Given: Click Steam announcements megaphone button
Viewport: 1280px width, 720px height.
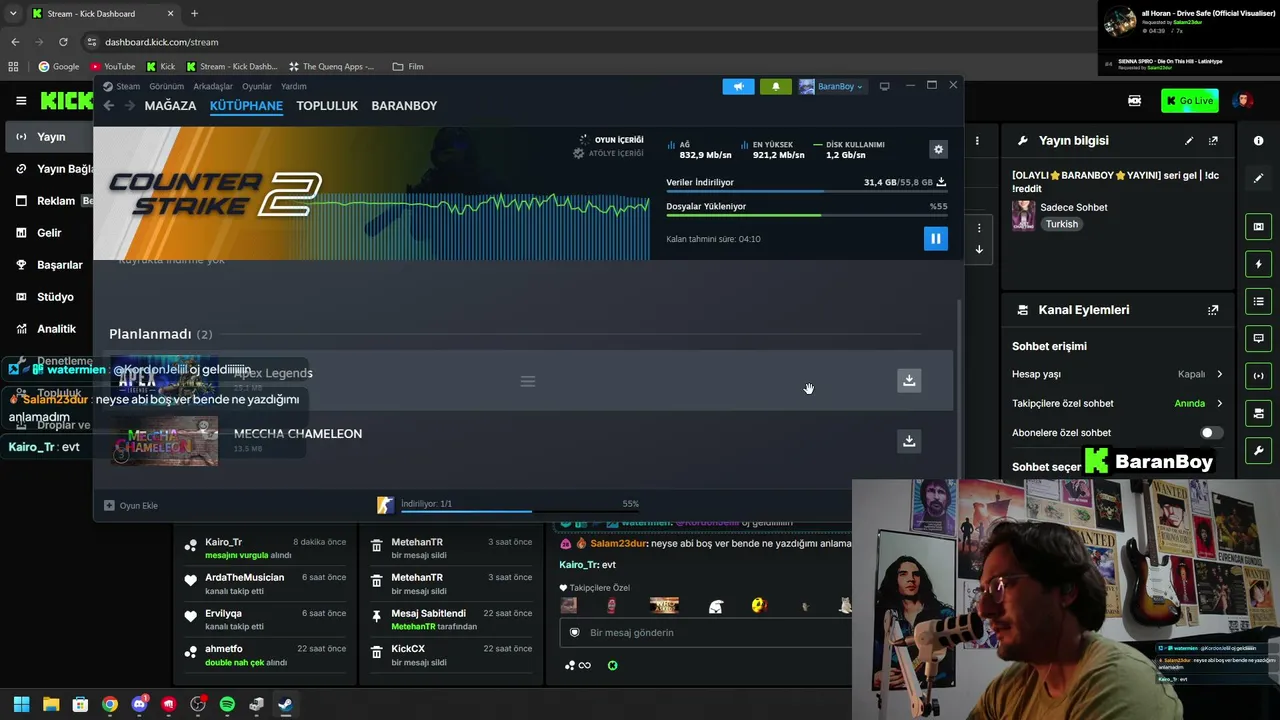Looking at the screenshot, I should point(738,86).
